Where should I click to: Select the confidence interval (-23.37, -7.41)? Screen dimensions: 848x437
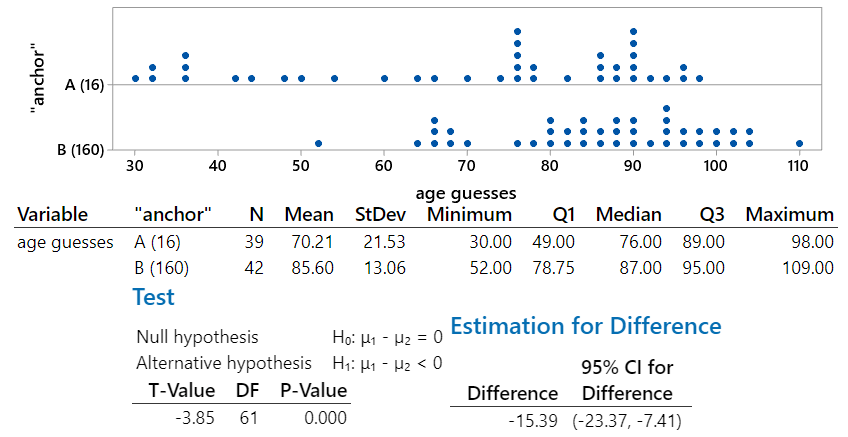tap(628, 420)
